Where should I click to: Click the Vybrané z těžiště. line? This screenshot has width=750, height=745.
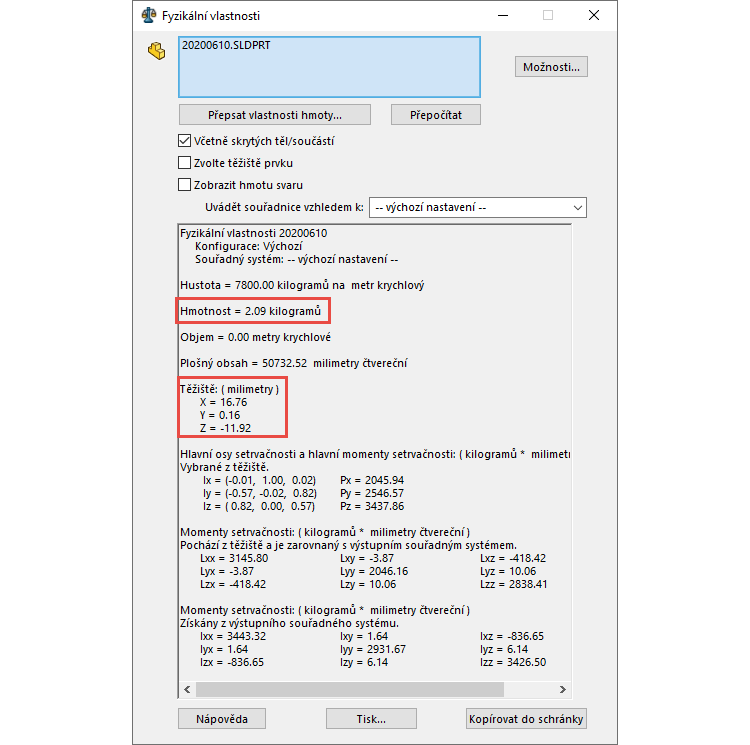coord(224,467)
